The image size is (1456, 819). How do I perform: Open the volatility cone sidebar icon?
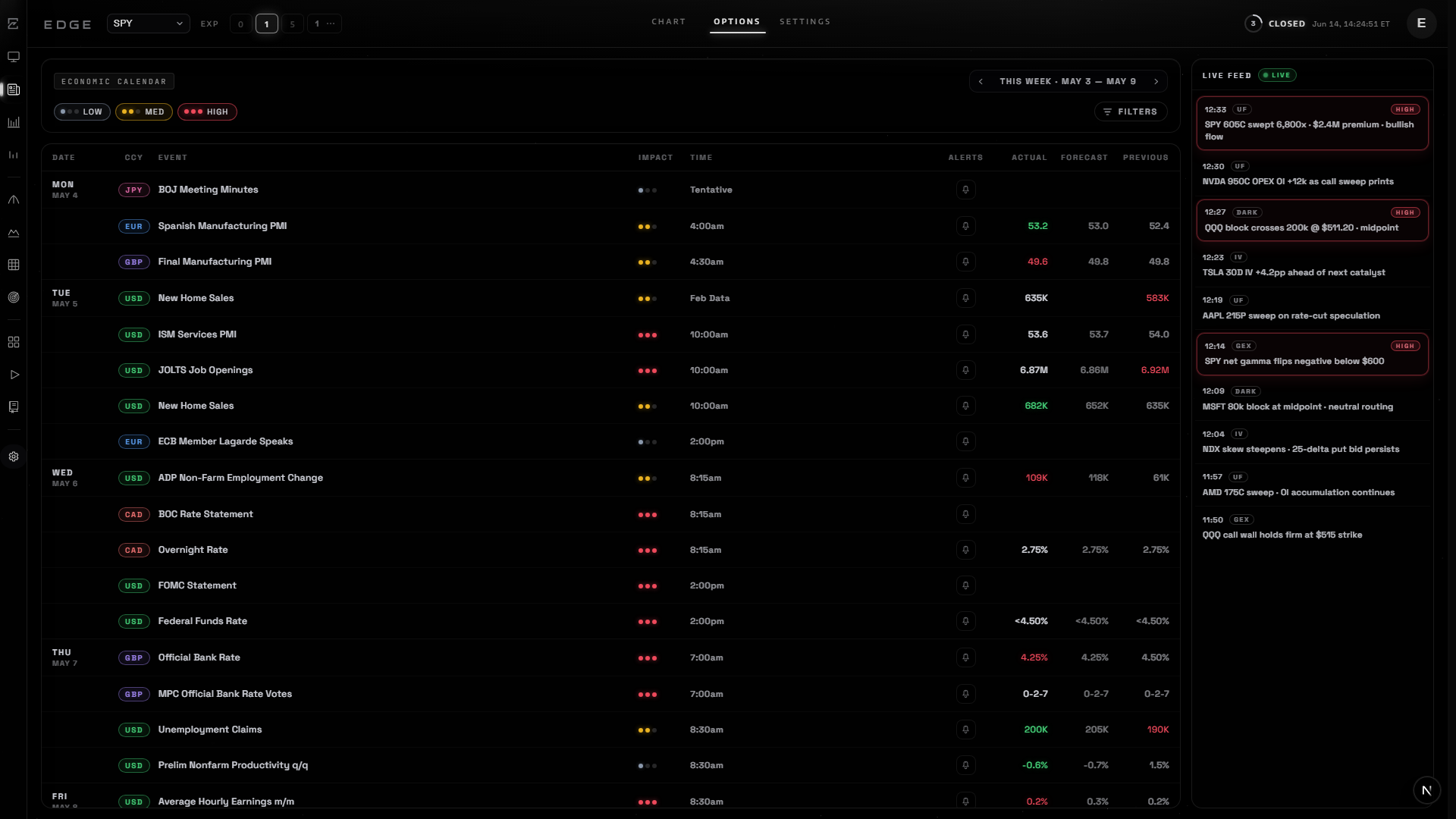pos(14,199)
